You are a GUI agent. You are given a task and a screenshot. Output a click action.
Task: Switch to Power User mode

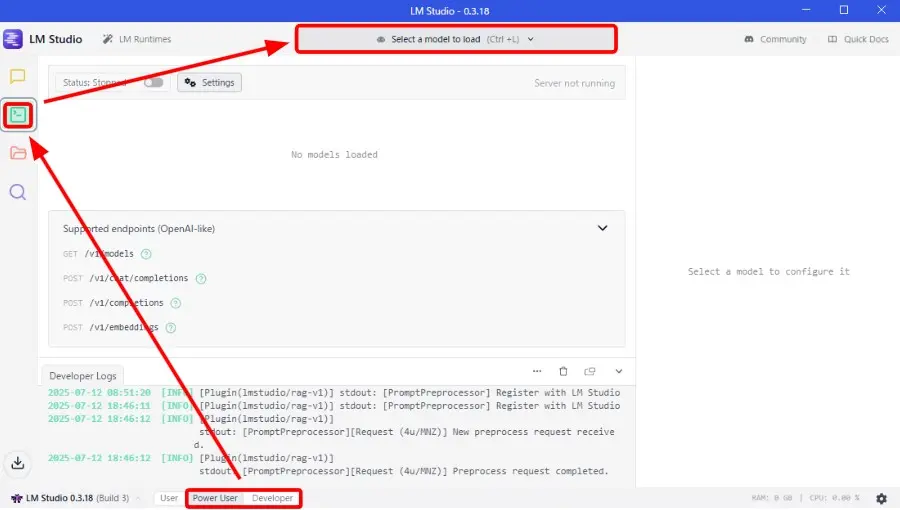215,498
